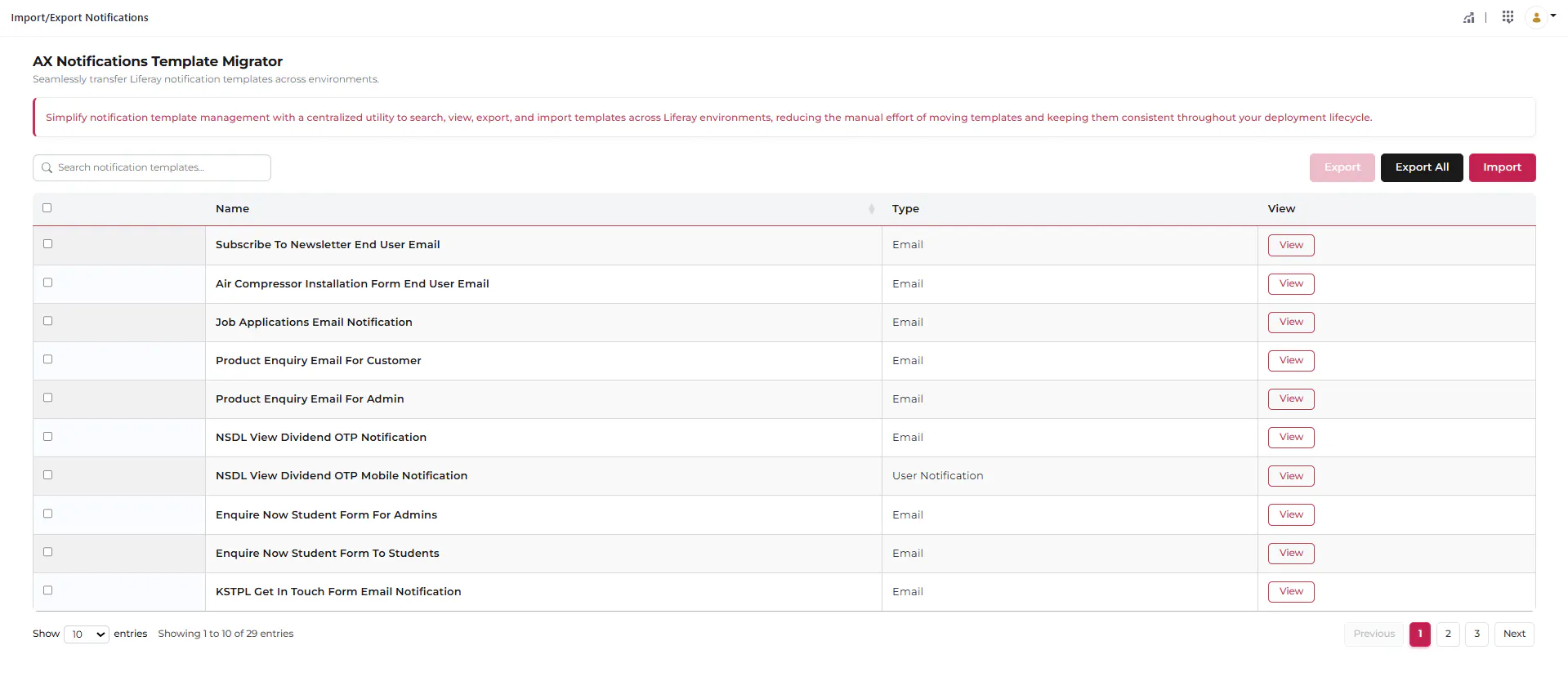The height and width of the screenshot is (681, 1568).
Task: Go to pagination page 2
Action: tap(1448, 634)
